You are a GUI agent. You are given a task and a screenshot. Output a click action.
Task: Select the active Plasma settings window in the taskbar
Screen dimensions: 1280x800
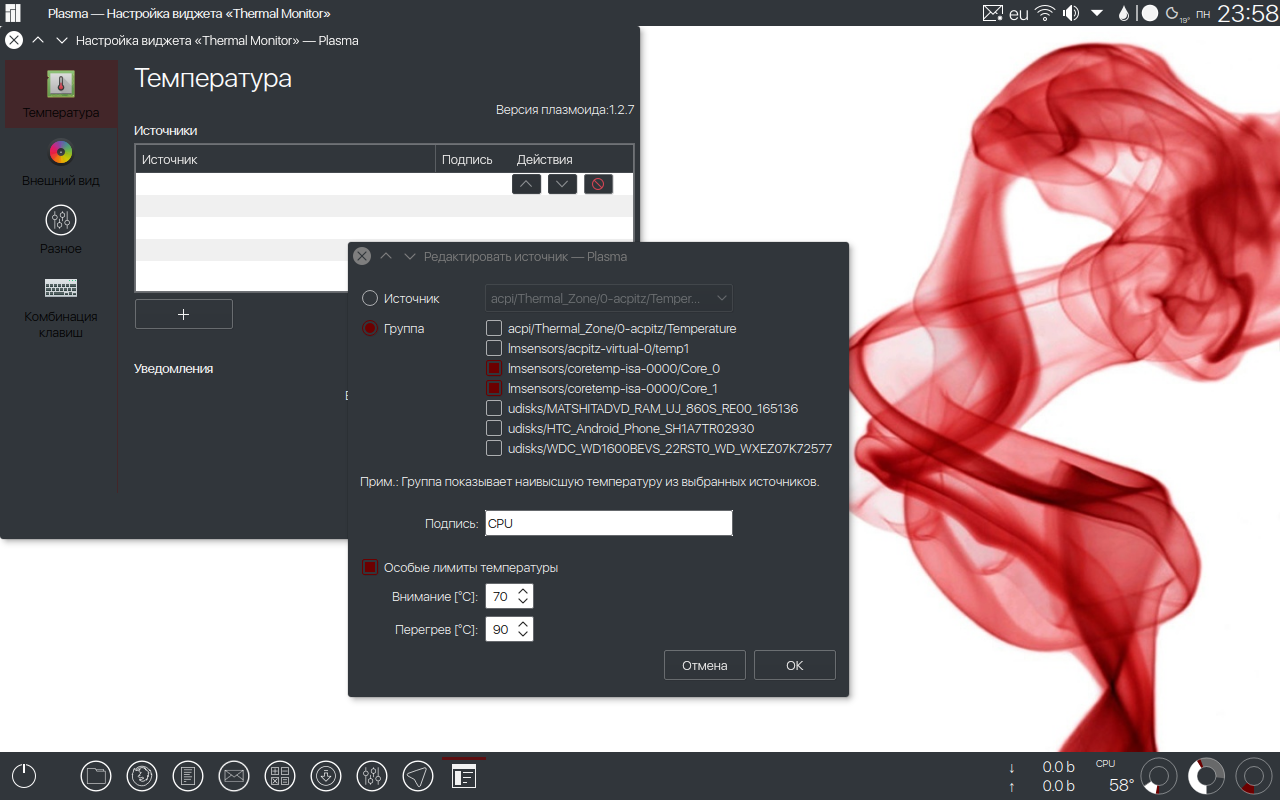[x=464, y=776]
